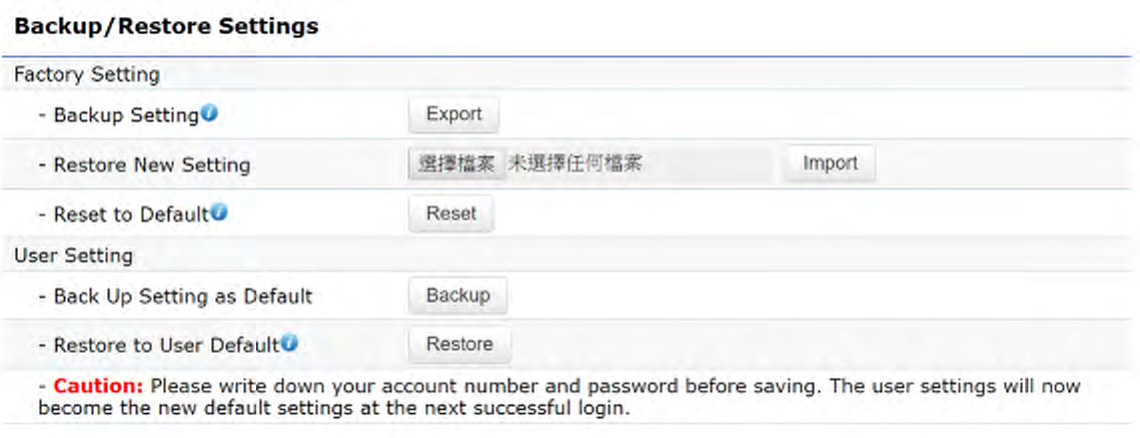Click the 未選擇任何檔案 file name text
This screenshot has width=1140, height=438.
[x=576, y=164]
